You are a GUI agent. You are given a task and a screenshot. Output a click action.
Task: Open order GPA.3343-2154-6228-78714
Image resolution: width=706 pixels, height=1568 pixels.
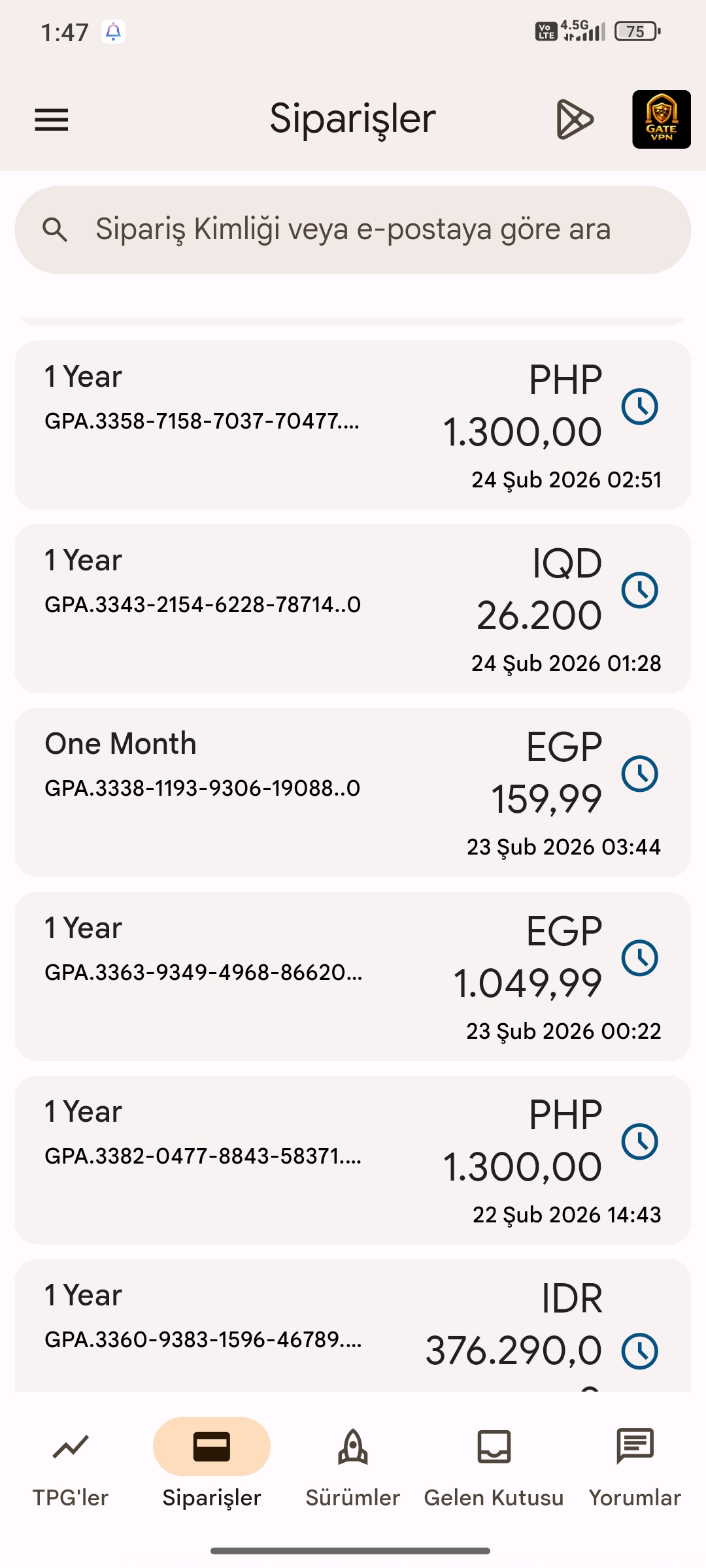pyautogui.click(x=261, y=608)
